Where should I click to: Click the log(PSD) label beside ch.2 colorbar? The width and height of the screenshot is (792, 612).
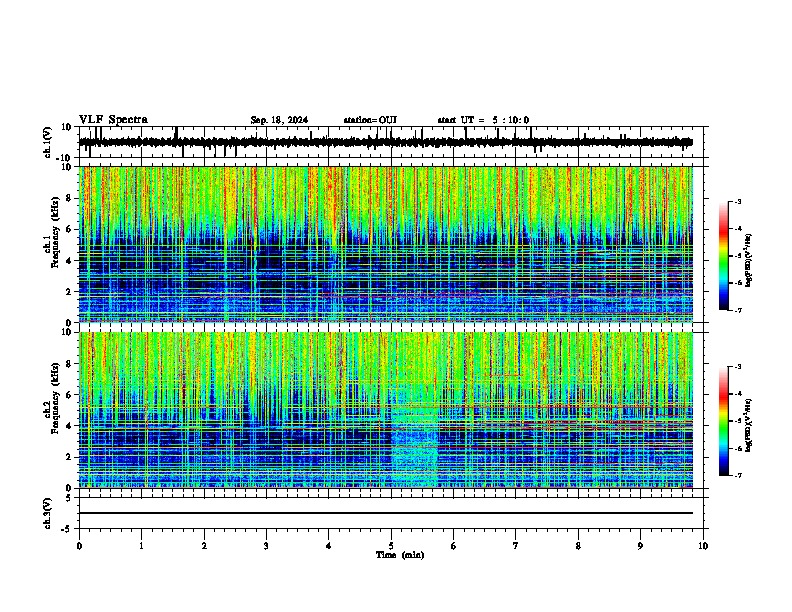tap(749, 427)
